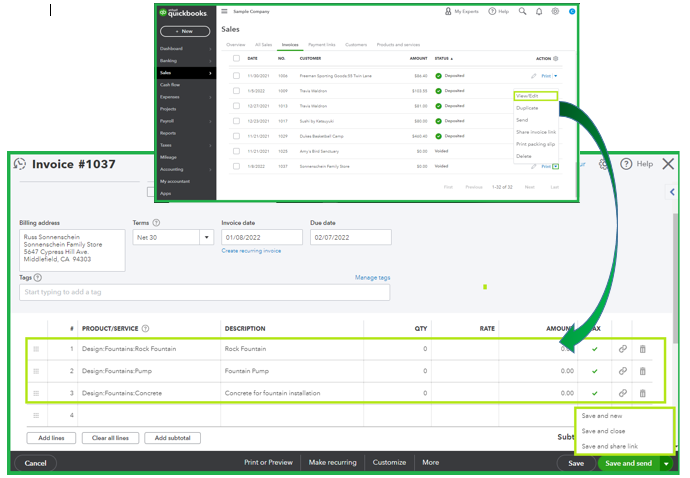Sort by the STATUS column arrow
The width and height of the screenshot is (690, 478).
(x=451, y=59)
